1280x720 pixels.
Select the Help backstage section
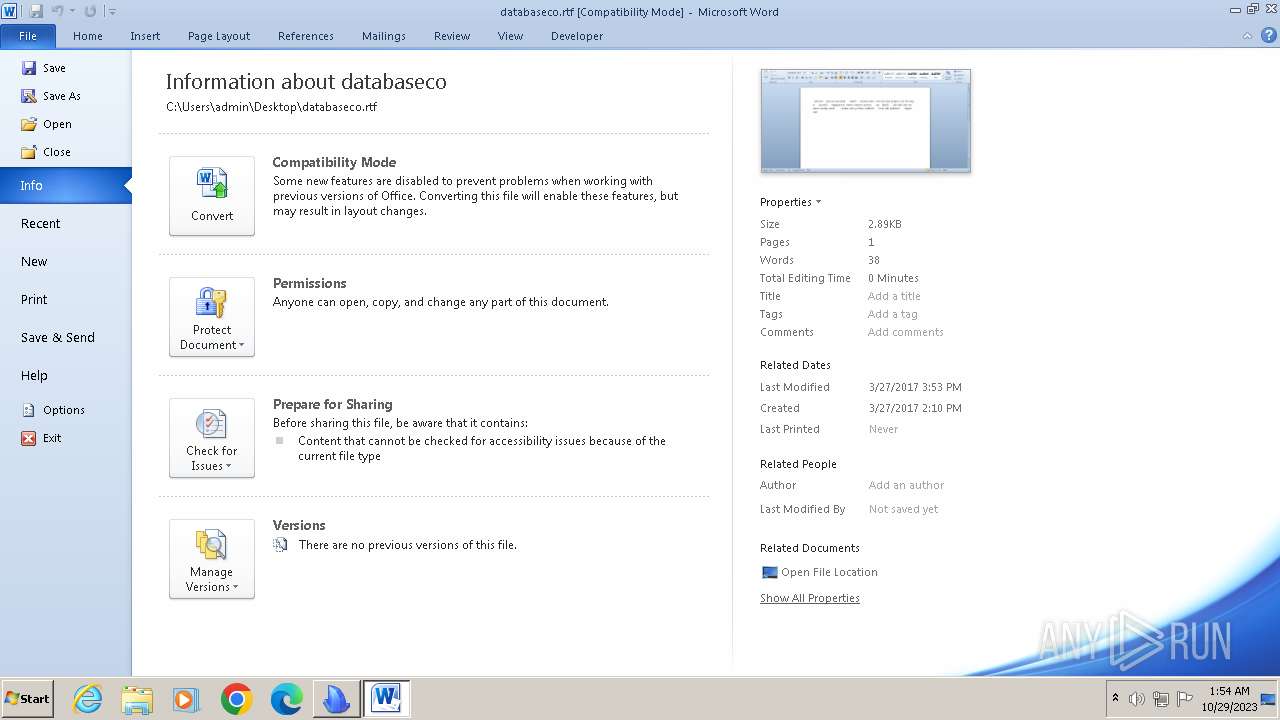[66, 375]
